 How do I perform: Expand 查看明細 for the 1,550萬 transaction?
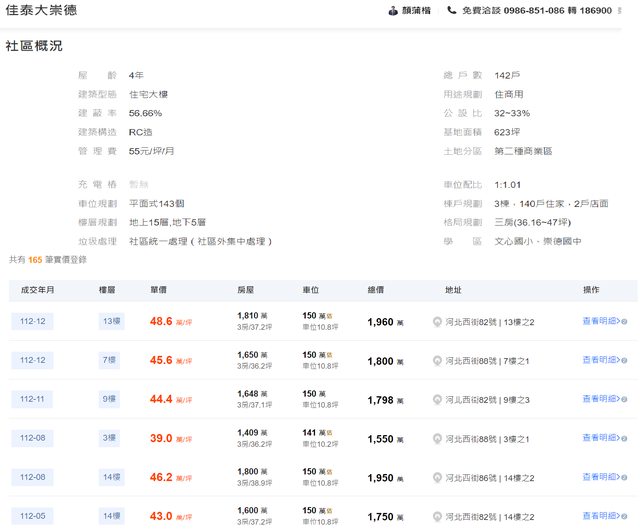(604, 439)
